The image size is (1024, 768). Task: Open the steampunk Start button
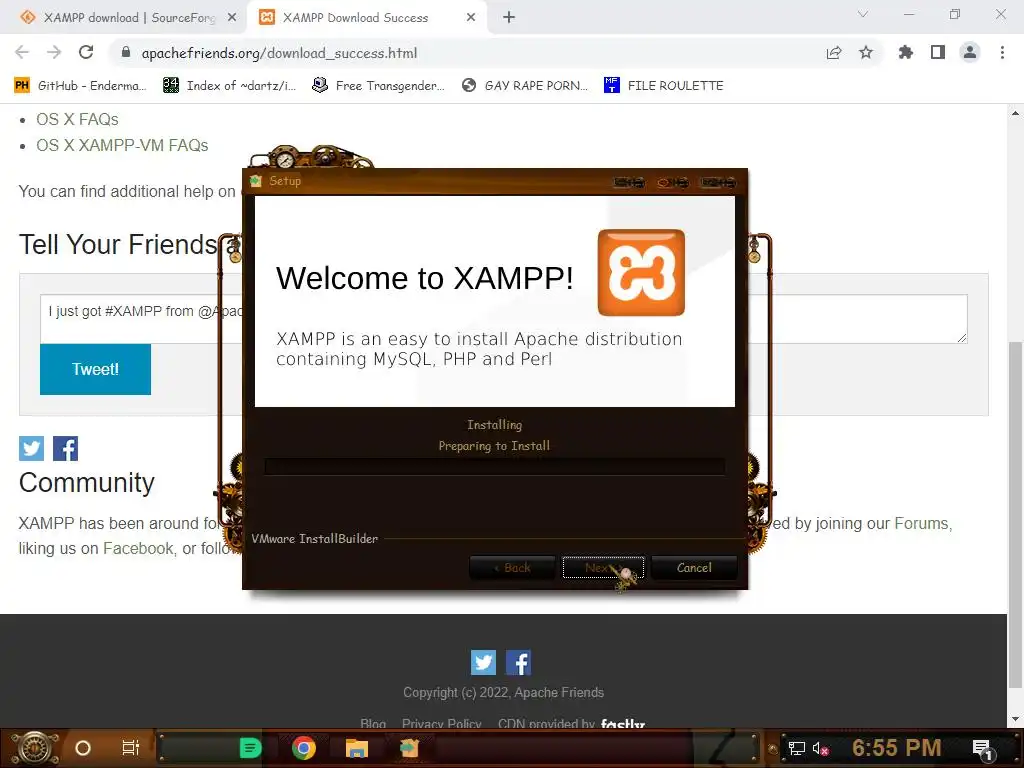pyautogui.click(x=35, y=748)
